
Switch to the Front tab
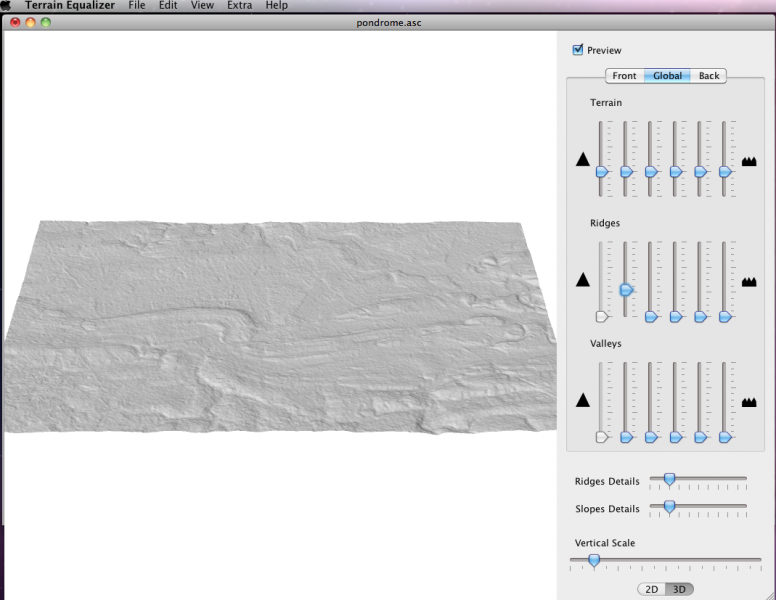tap(624, 76)
